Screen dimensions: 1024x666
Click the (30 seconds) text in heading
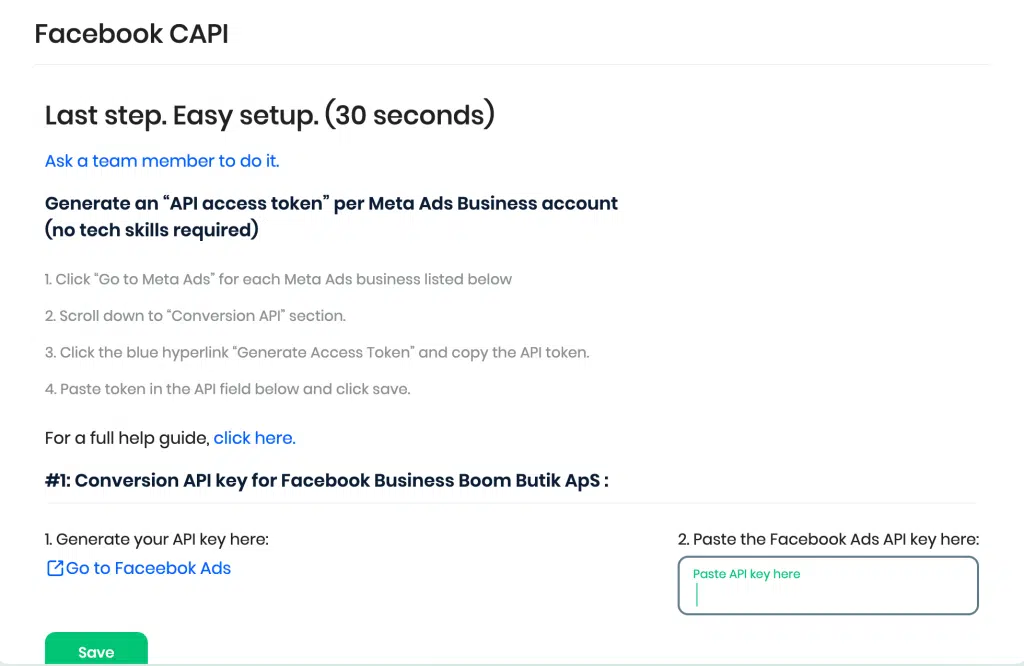pos(409,115)
